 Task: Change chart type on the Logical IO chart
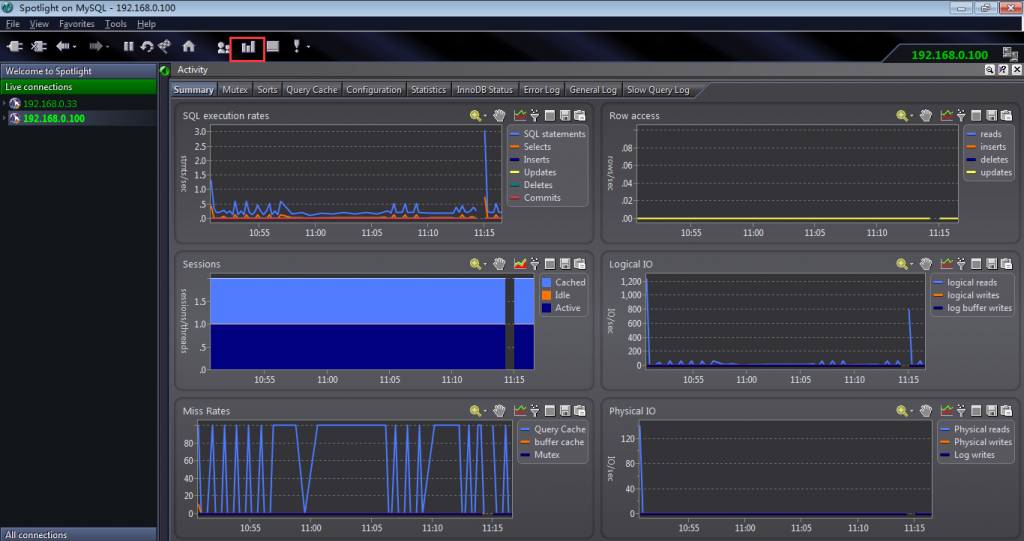tap(946, 264)
